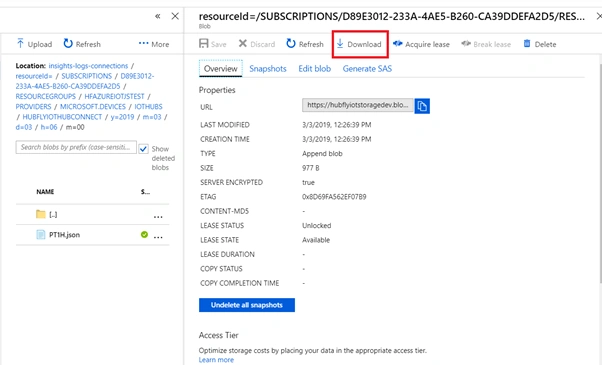Switch to the Overview tab

coord(220,69)
